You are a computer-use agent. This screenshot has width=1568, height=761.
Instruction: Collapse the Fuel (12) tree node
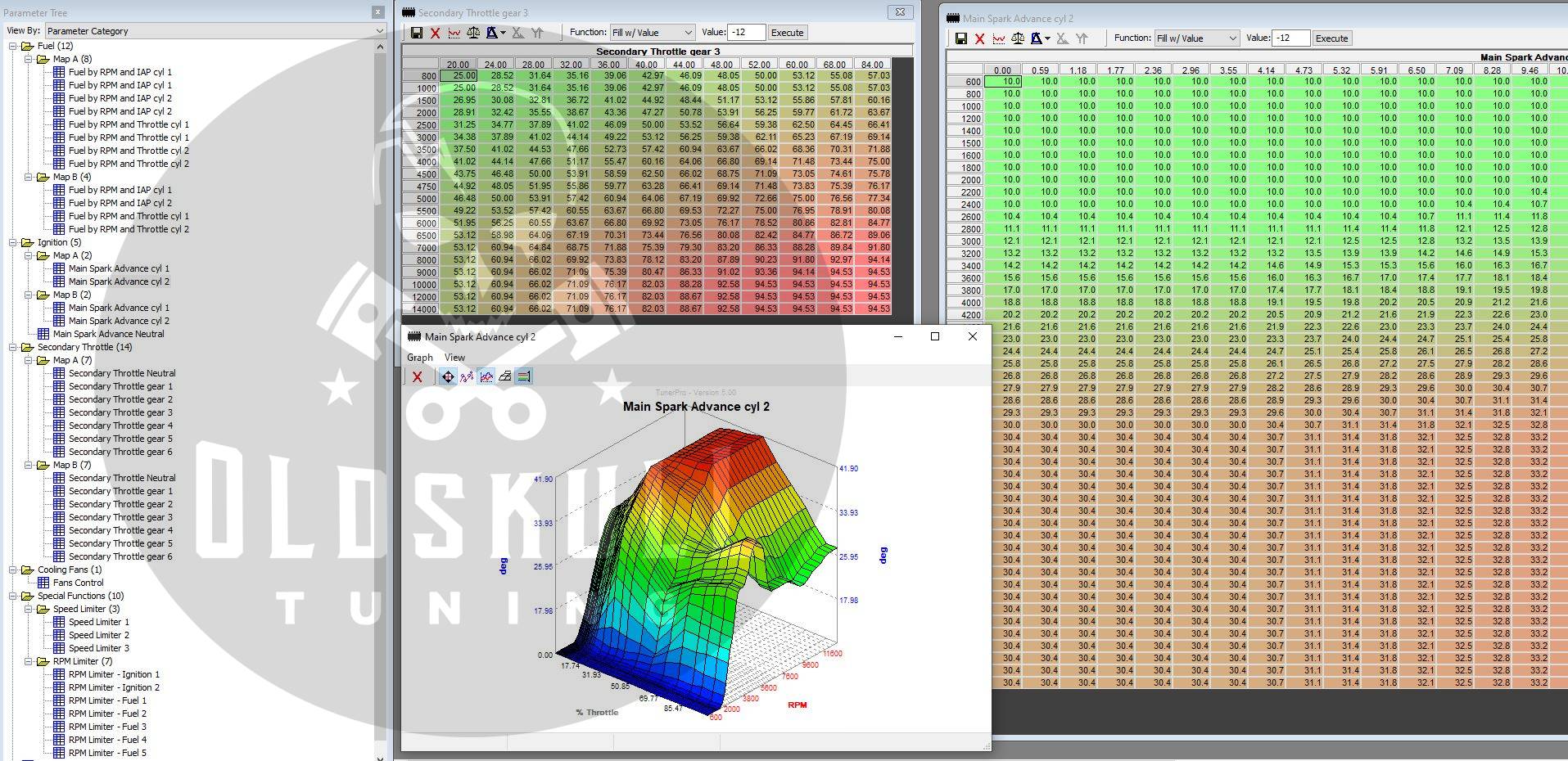pos(13,46)
